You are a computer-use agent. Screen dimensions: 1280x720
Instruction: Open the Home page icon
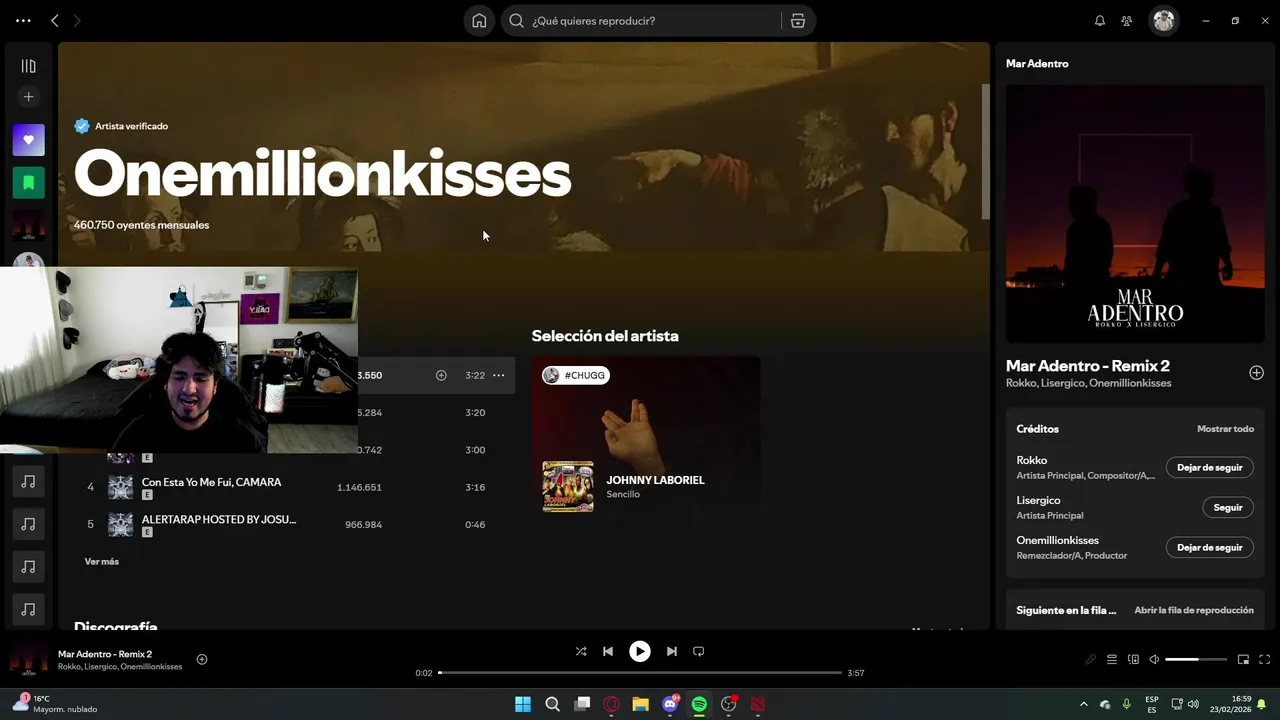point(479,20)
